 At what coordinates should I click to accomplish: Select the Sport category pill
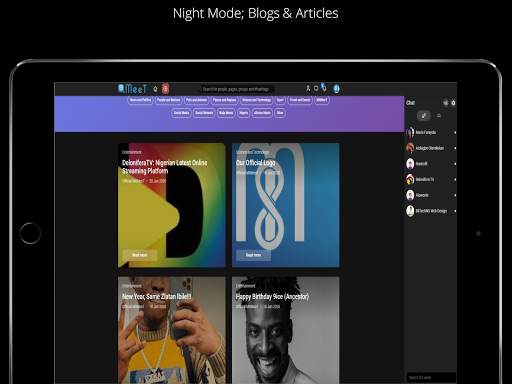pyautogui.click(x=280, y=100)
